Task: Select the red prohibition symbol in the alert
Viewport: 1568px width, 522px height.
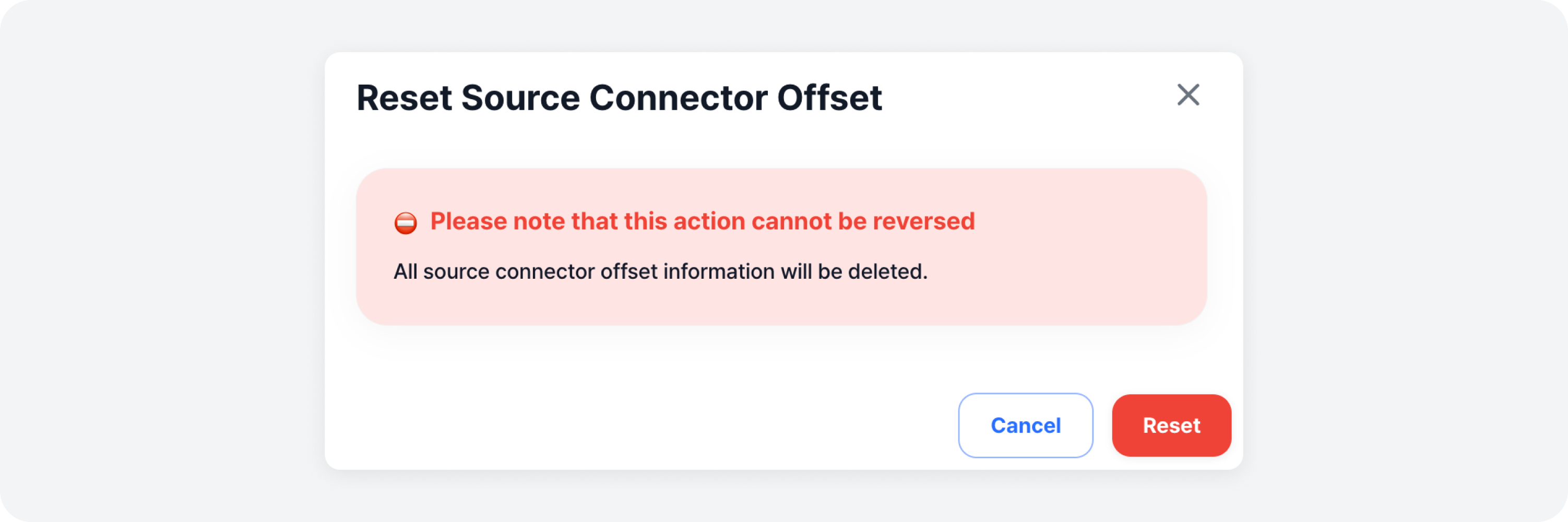Action: [x=406, y=222]
